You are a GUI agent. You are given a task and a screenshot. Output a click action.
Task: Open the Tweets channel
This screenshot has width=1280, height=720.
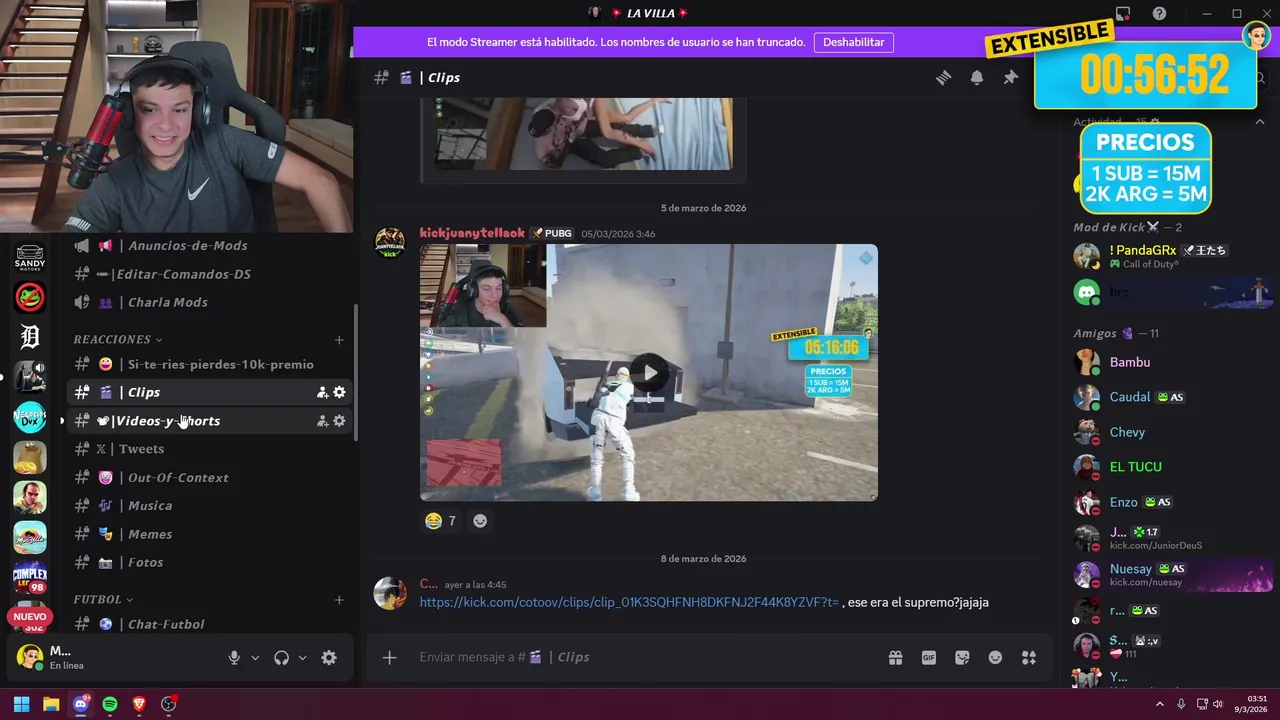coord(210,449)
